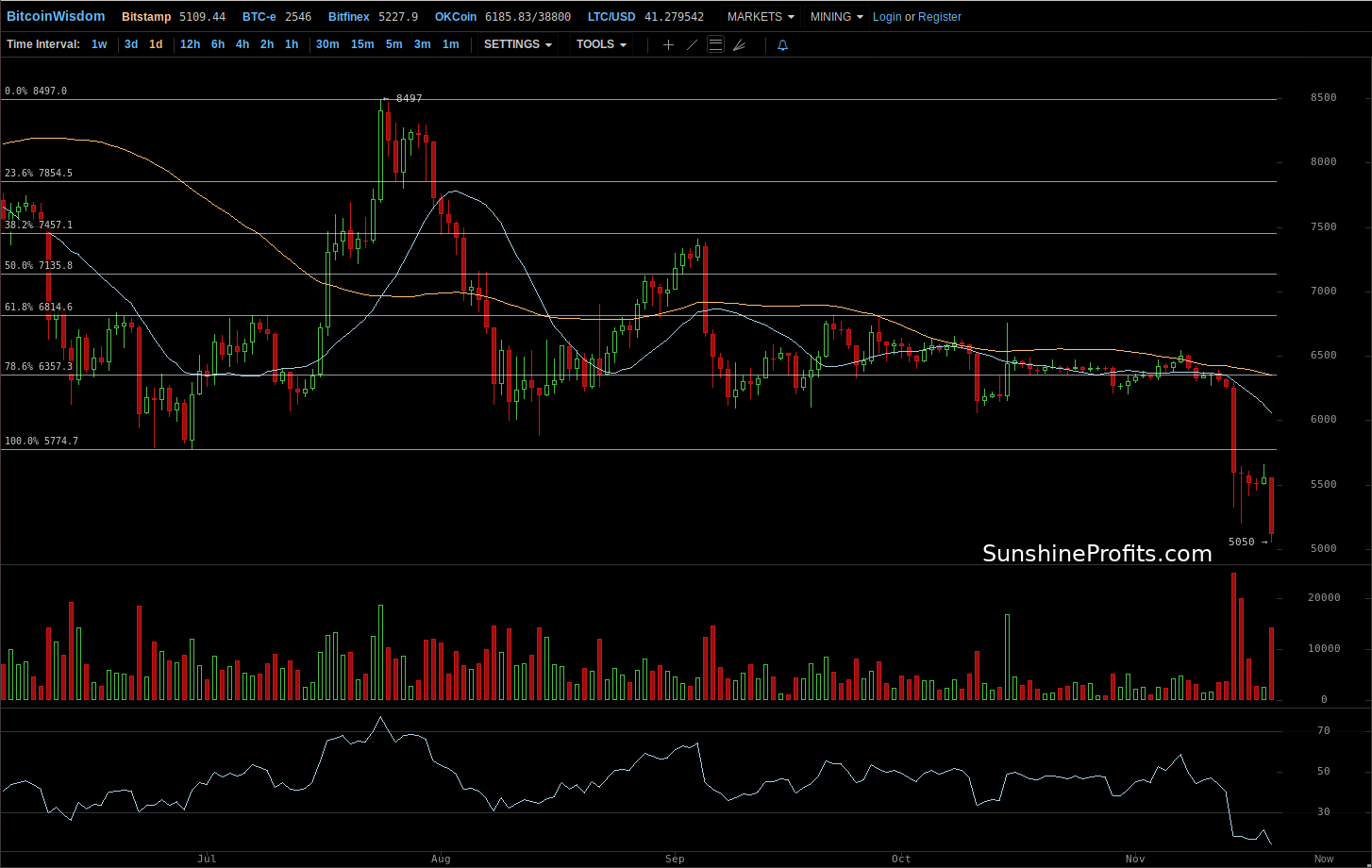Viewport: 1372px width, 868px height.
Task: Click the 38.2% 7457.1 Fibonacci label
Action: (39, 225)
